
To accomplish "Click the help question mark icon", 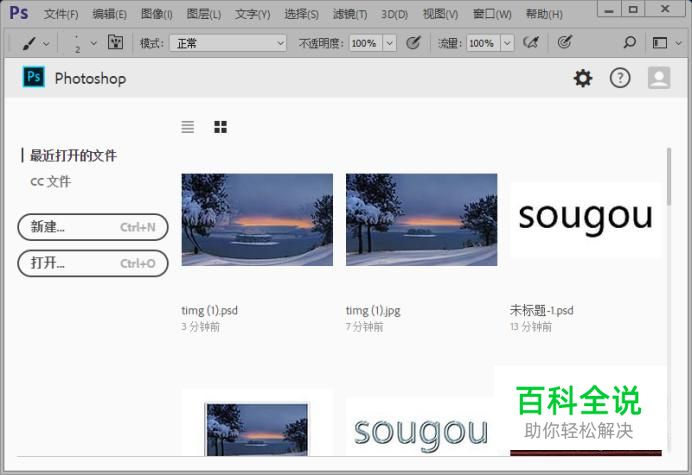I will 620,78.
